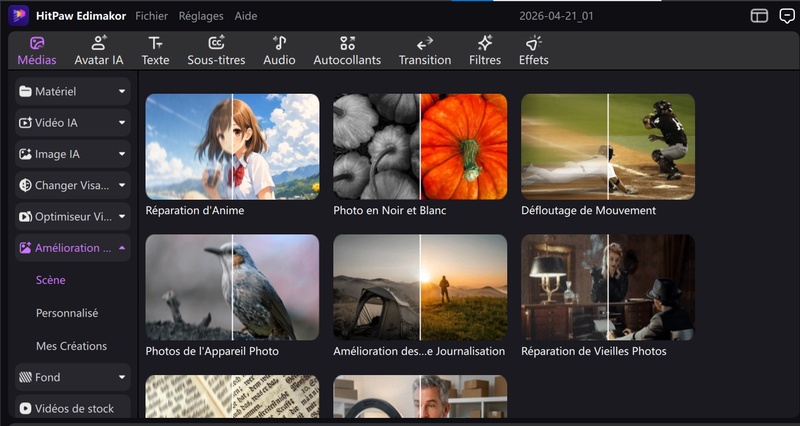Open the Réglages menu
The image size is (800, 426).
[x=201, y=16]
